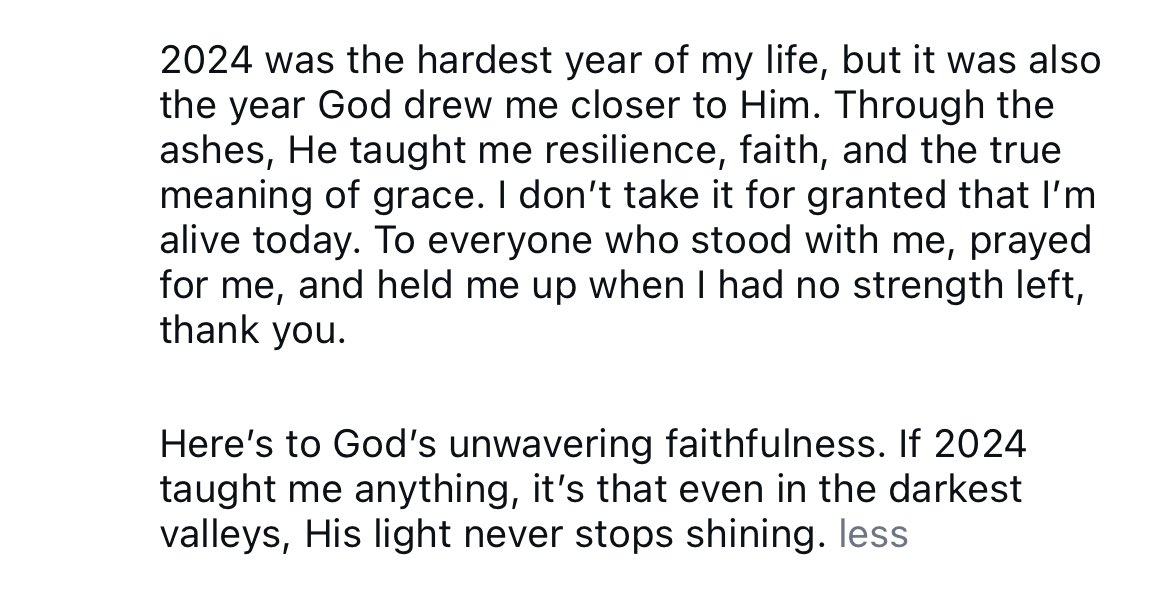Click the words "thank you." ending the first paragraph
This screenshot has width=1169, height=611.
[x=252, y=331]
